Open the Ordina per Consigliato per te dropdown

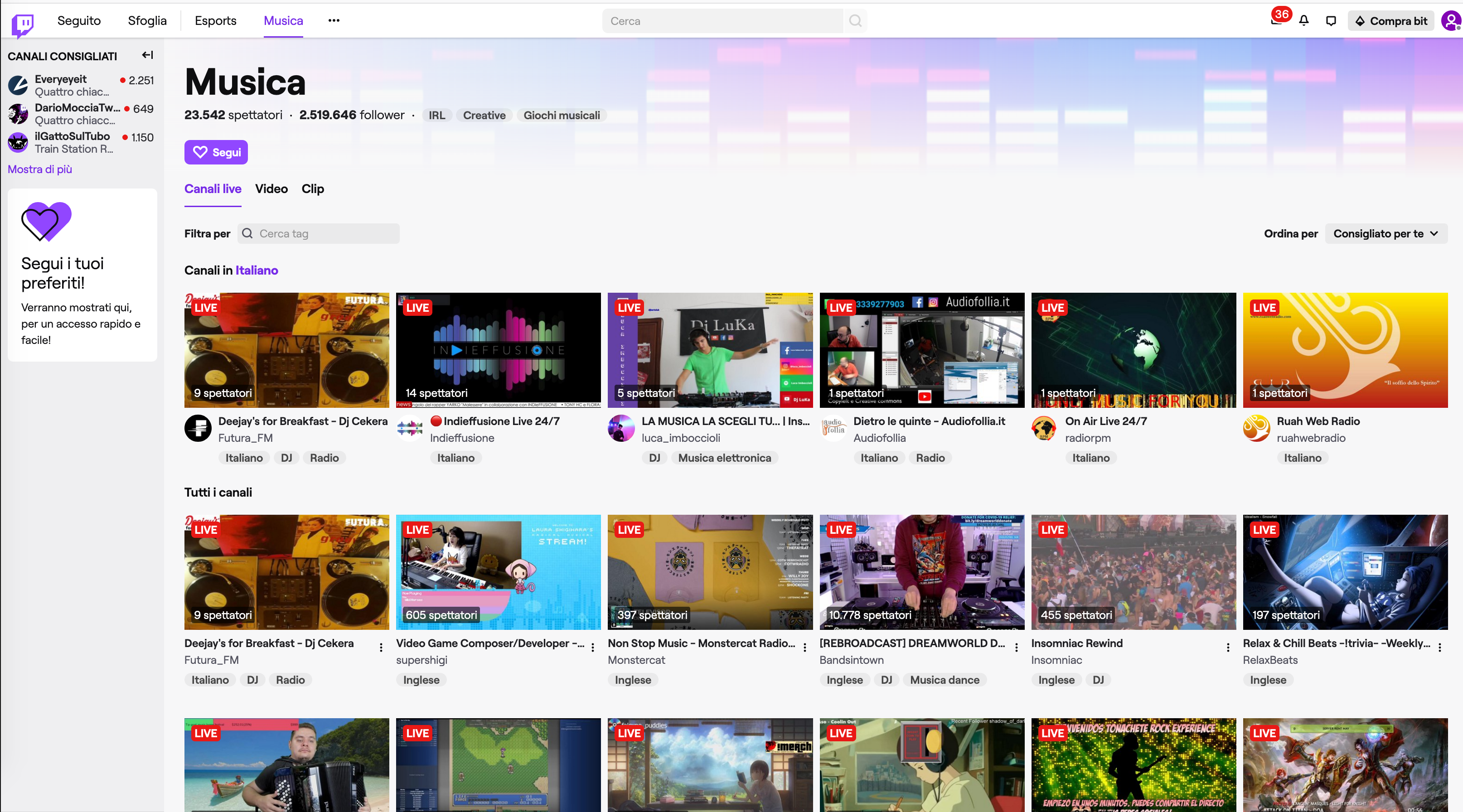[1386, 233]
